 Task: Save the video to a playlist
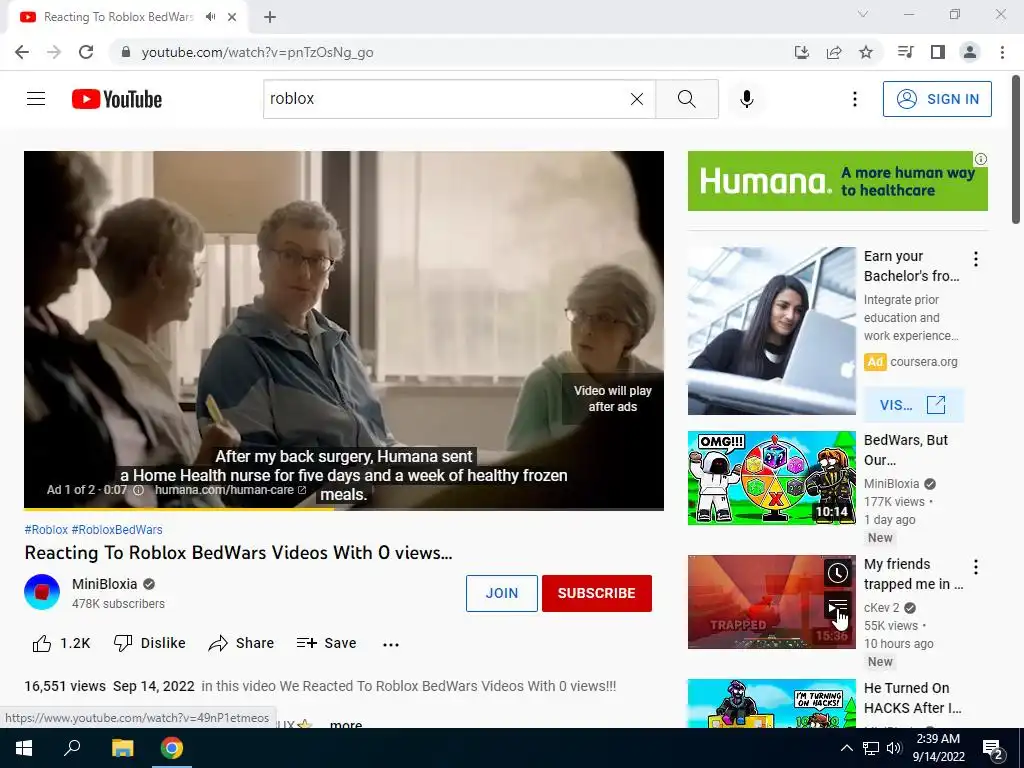(327, 643)
